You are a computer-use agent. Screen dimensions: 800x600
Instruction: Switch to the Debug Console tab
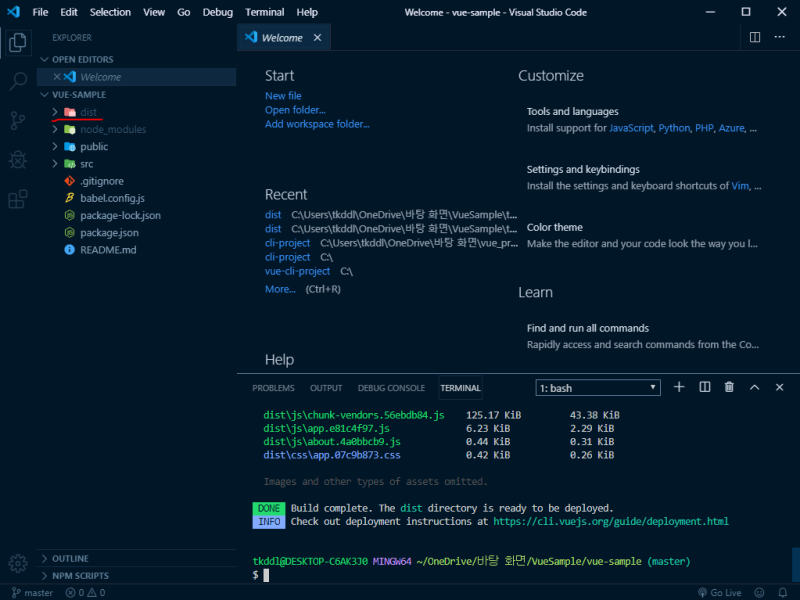(391, 388)
